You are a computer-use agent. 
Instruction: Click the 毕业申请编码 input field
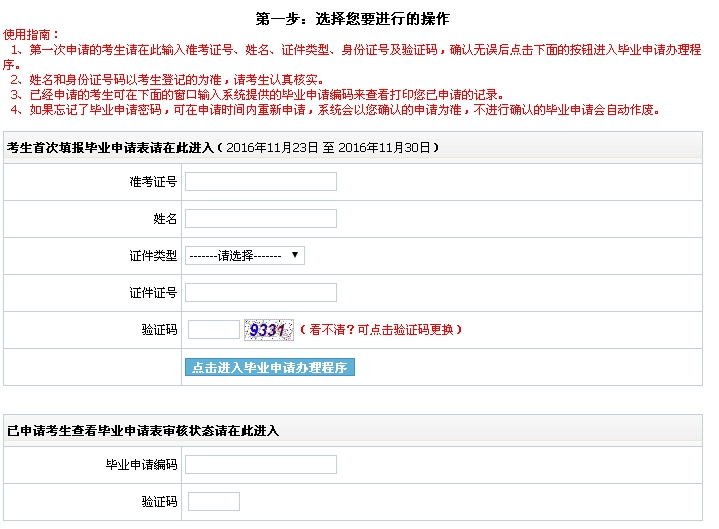point(261,464)
